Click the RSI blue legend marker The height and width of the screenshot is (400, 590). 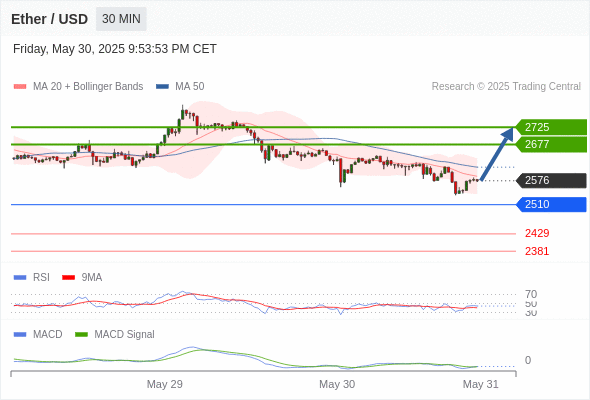(20, 278)
